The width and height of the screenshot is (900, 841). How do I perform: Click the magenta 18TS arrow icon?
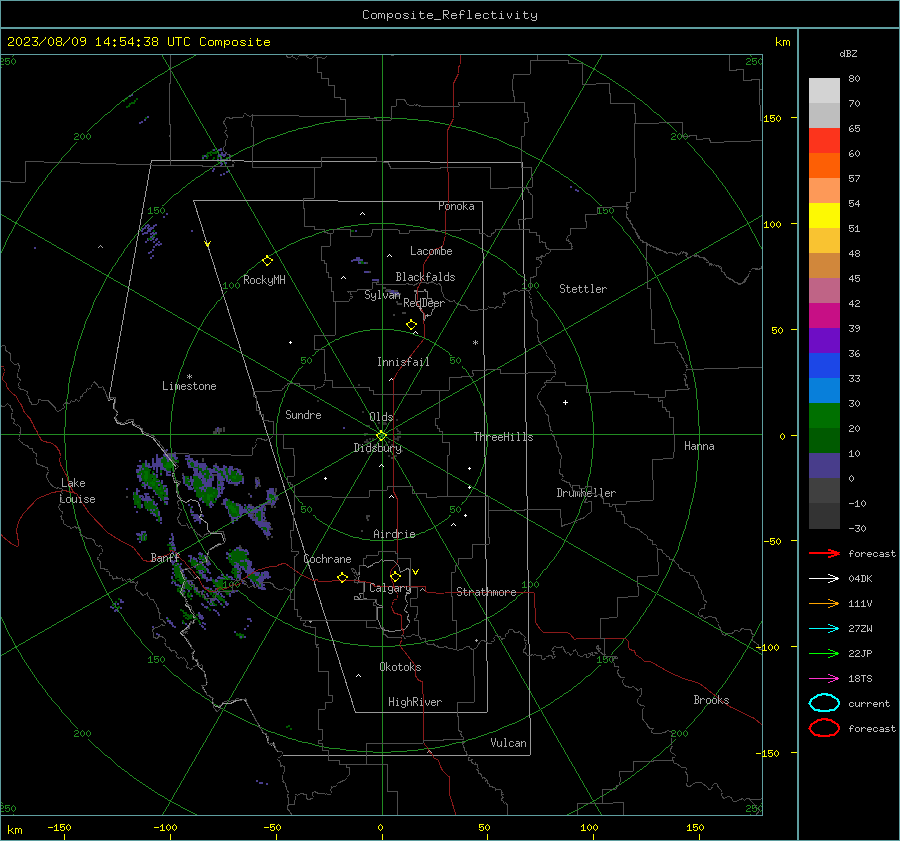point(824,679)
